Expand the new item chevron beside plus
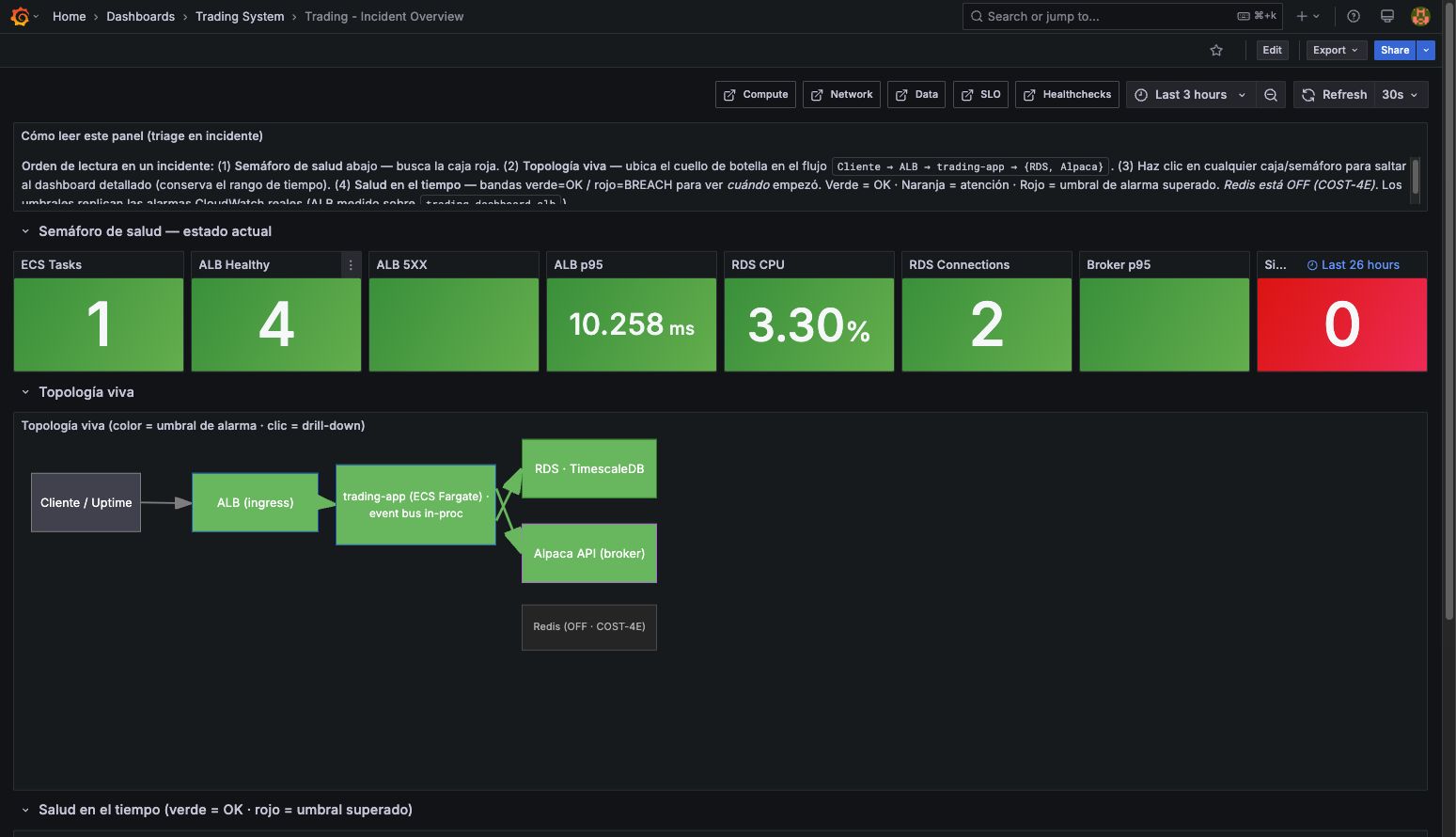1456x837 pixels. coord(1316,16)
